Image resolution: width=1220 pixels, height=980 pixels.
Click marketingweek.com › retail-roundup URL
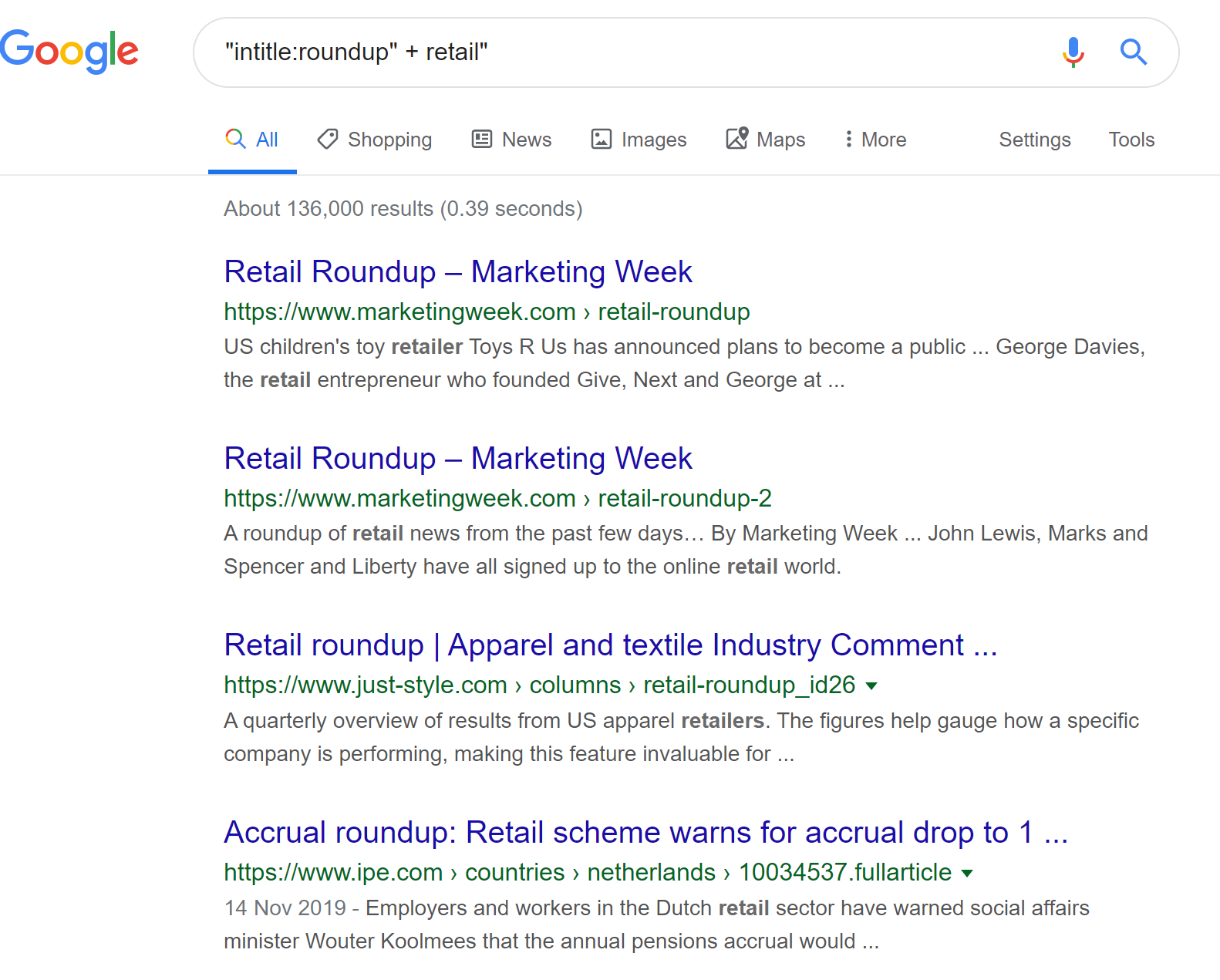pos(487,312)
